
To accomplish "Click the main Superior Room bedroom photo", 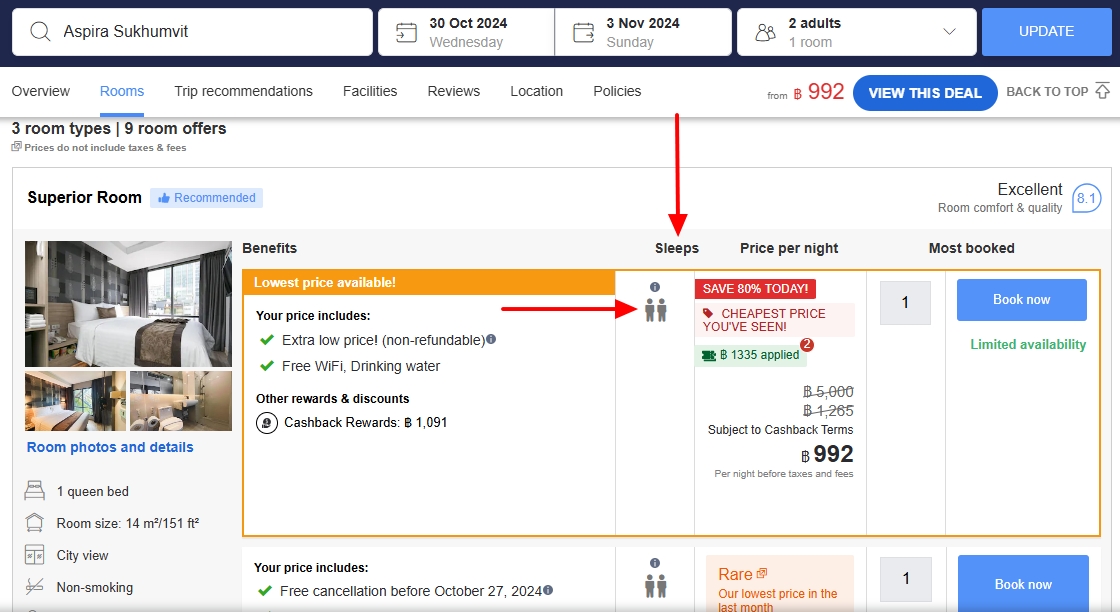I will pyautogui.click(x=128, y=303).
